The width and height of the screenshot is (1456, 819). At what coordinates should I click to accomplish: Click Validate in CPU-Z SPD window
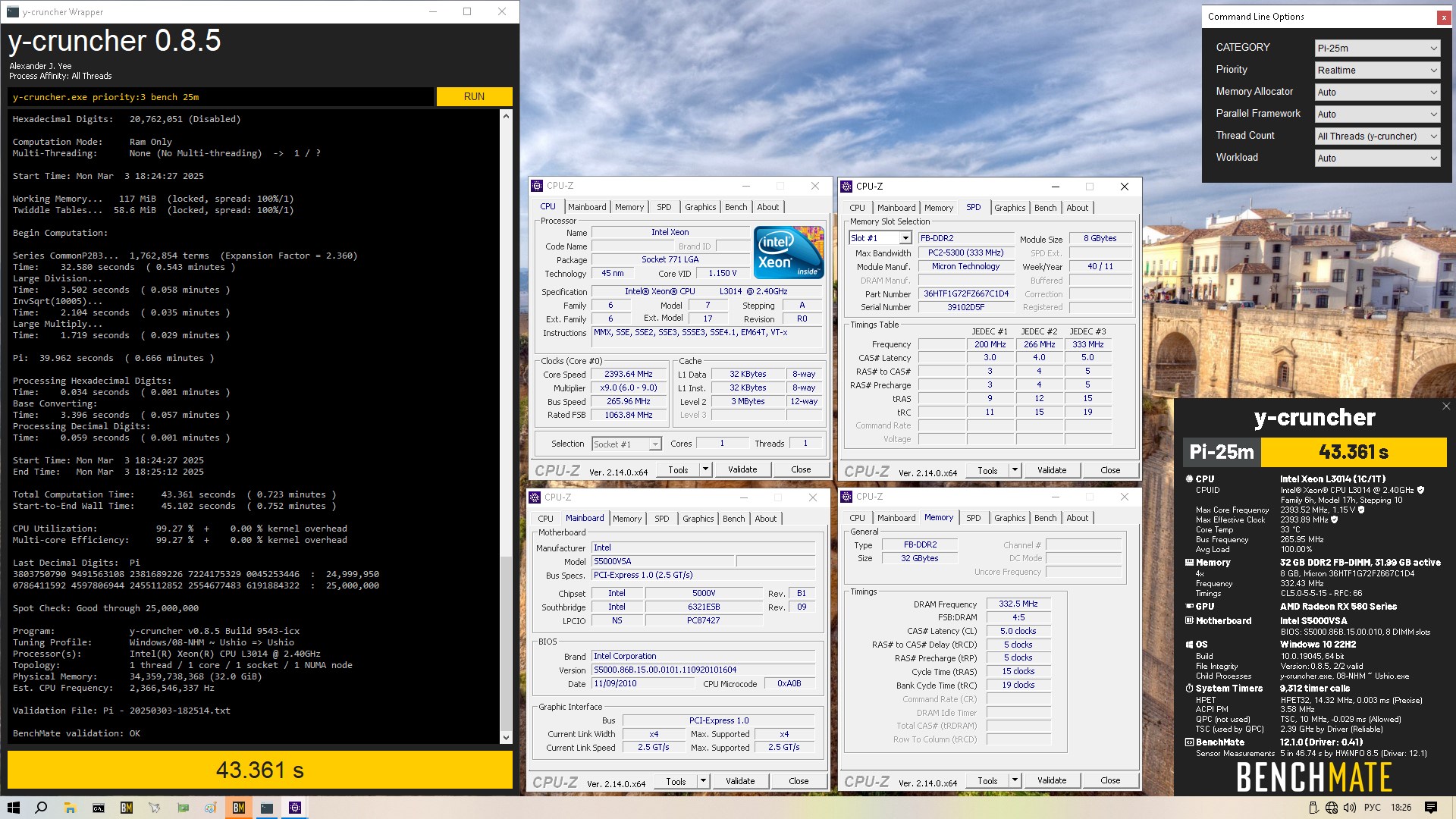tap(1052, 470)
